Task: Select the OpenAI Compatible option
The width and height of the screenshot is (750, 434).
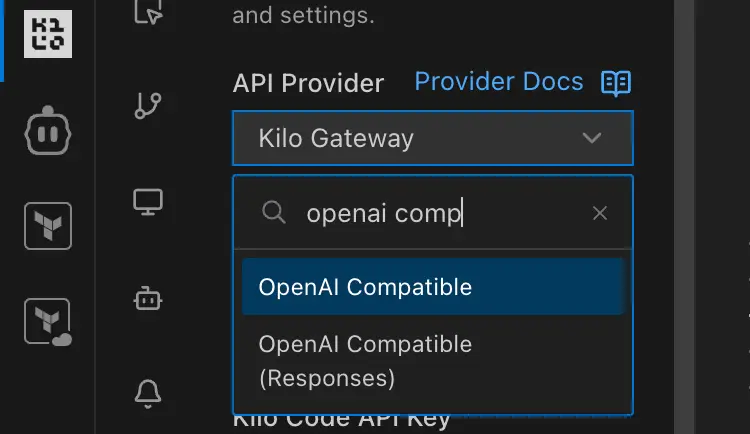Action: point(433,287)
